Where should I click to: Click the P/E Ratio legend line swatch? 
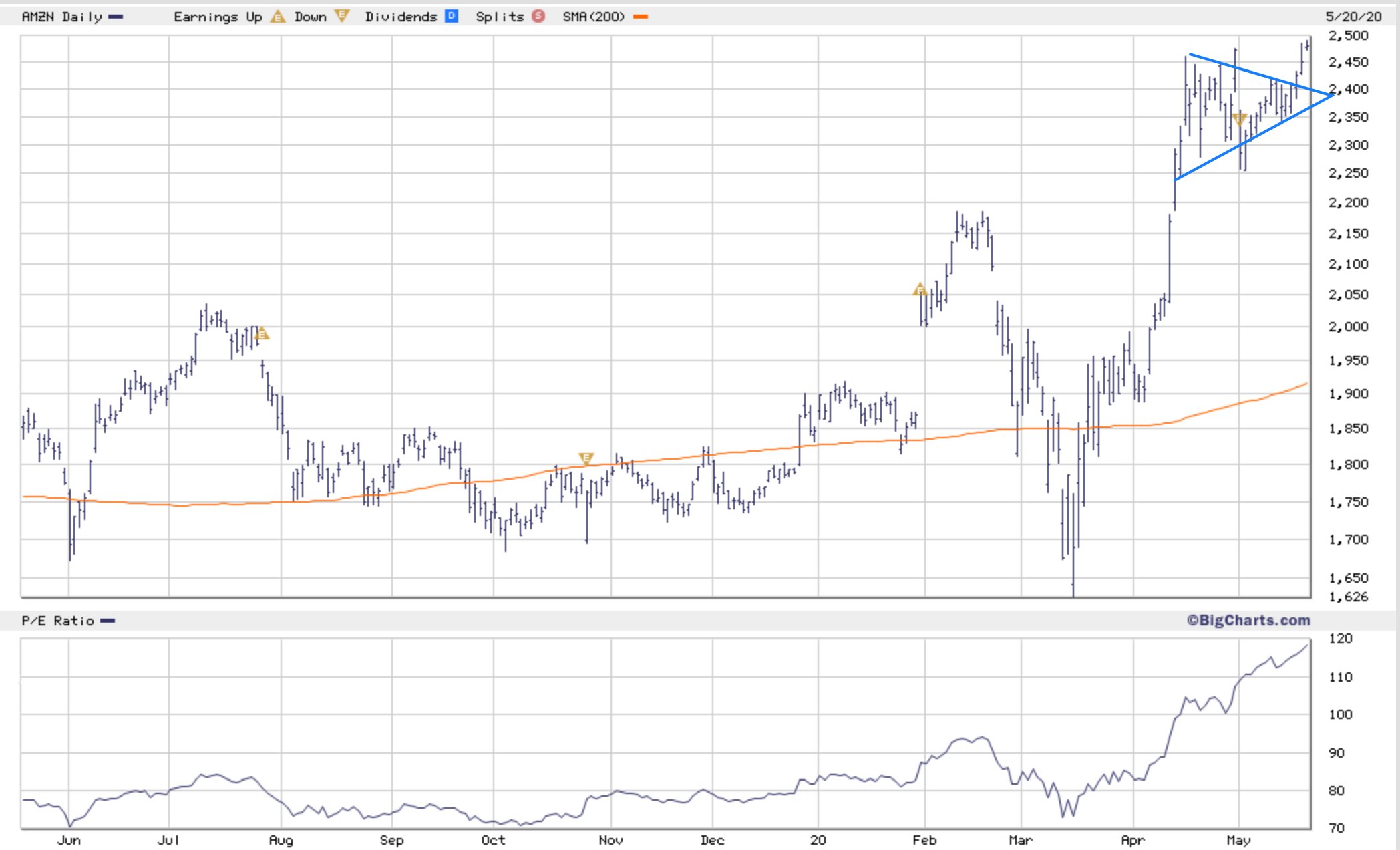point(108,621)
